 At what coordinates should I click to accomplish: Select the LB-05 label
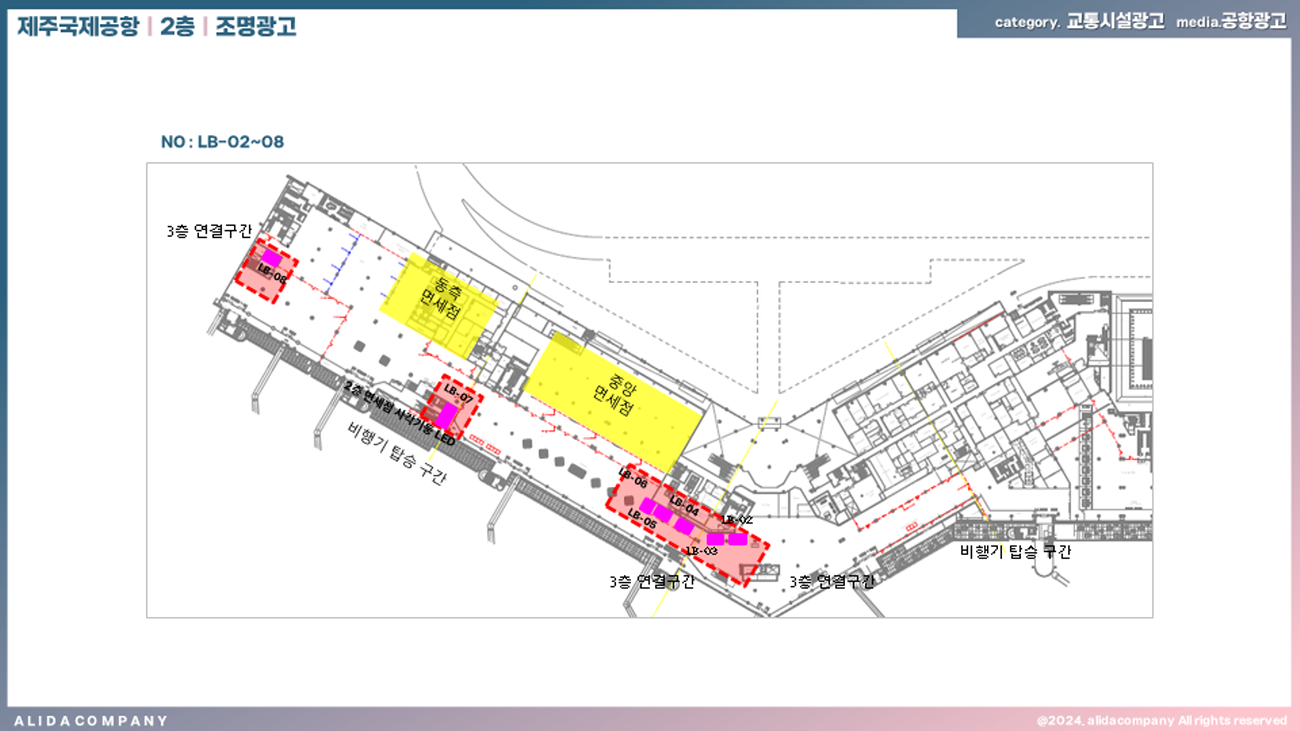[641, 520]
